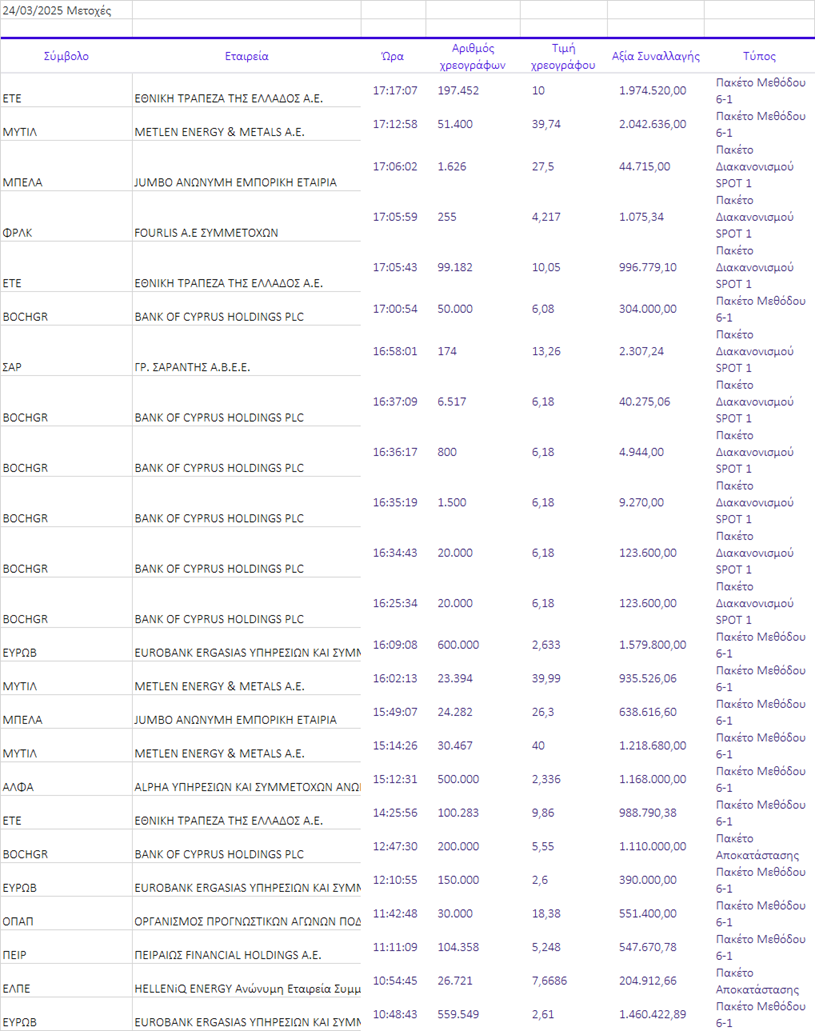
Task: Select quantity cell 30.467
Action: pyautogui.click(x=455, y=746)
